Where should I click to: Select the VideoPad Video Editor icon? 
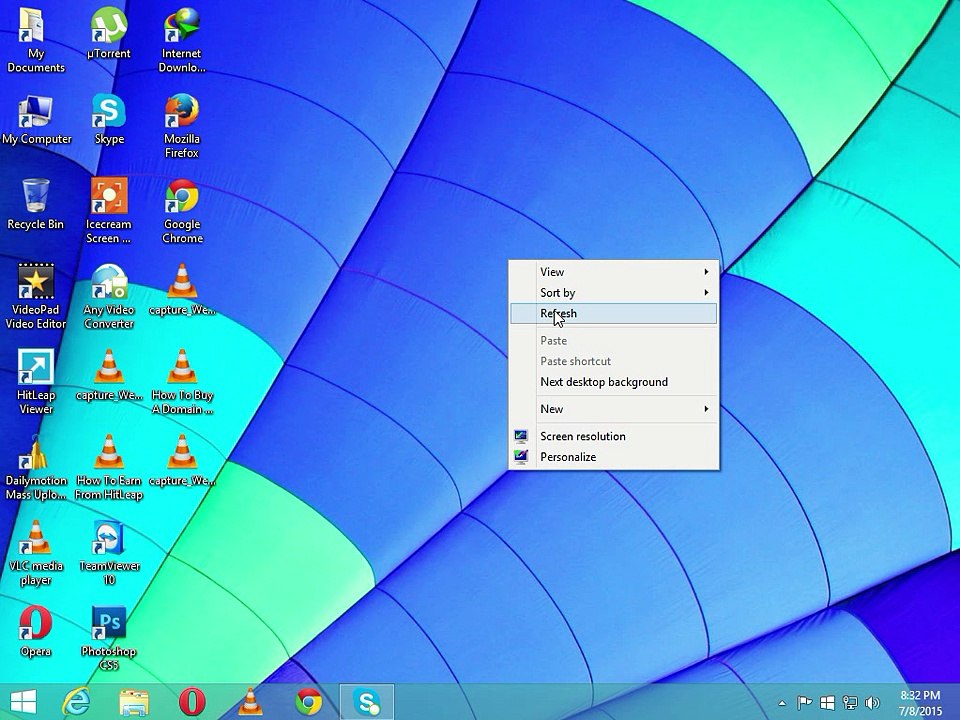36,297
